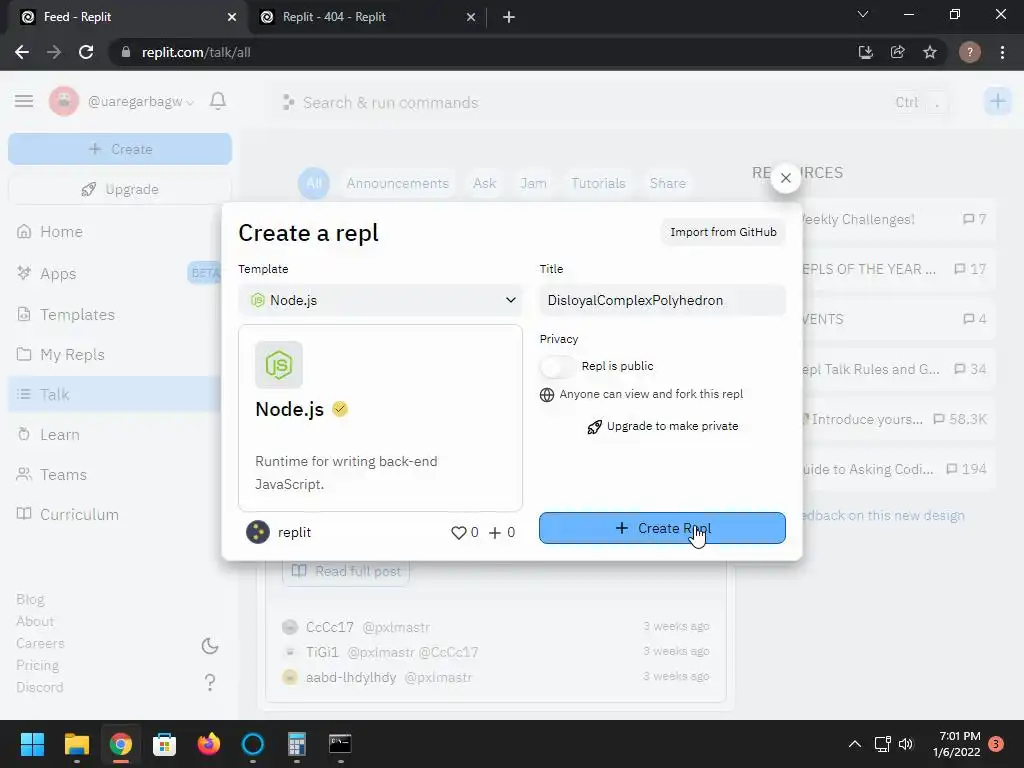Click Upgrade to make private

click(x=662, y=426)
